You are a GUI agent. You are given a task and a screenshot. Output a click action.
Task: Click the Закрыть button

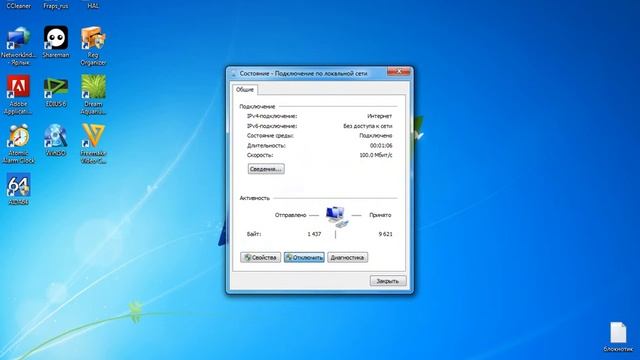(x=388, y=281)
